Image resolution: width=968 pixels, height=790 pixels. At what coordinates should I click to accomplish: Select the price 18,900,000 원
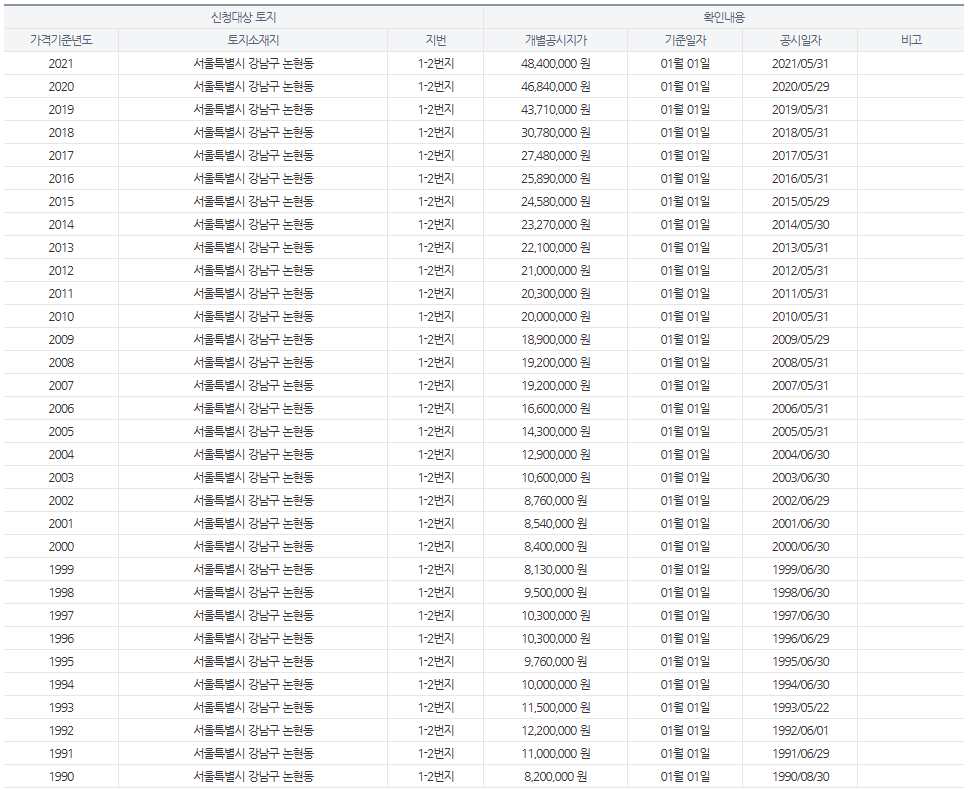(x=556, y=339)
